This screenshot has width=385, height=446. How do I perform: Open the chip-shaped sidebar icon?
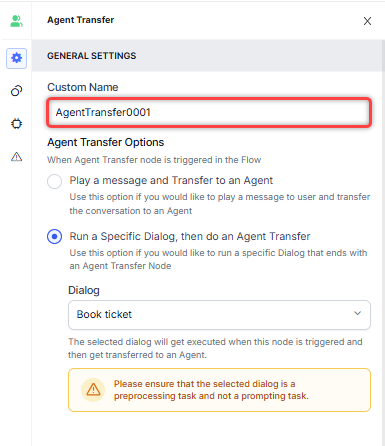coord(16,124)
